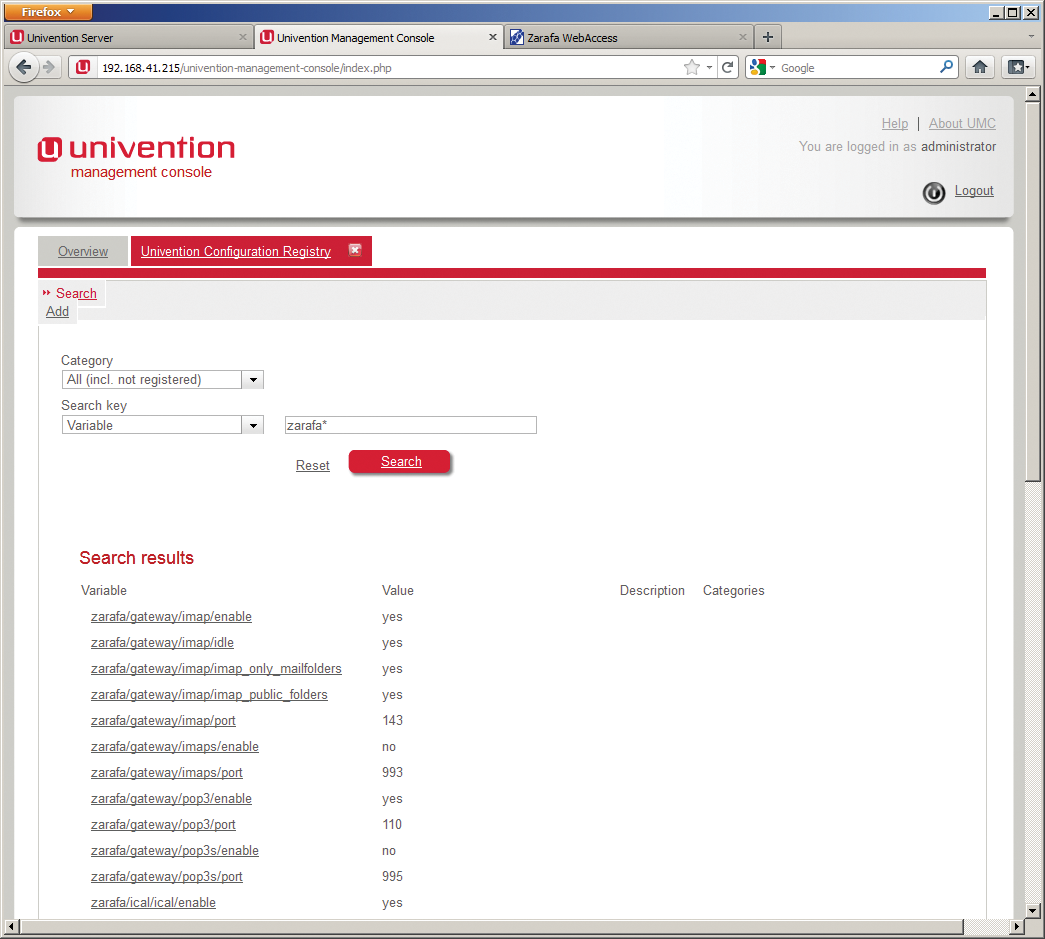Viewport: 1045px width, 939px height.
Task: Click in the zarafa* search text field
Action: tap(410, 425)
